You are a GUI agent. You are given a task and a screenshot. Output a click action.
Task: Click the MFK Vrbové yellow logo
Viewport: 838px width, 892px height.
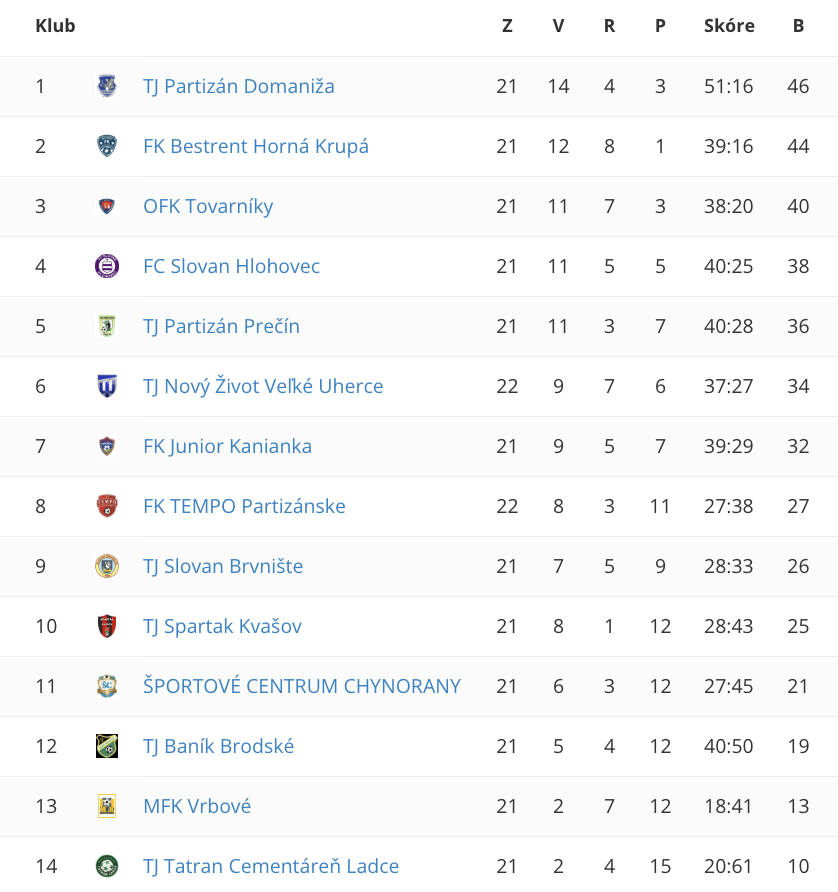(107, 806)
